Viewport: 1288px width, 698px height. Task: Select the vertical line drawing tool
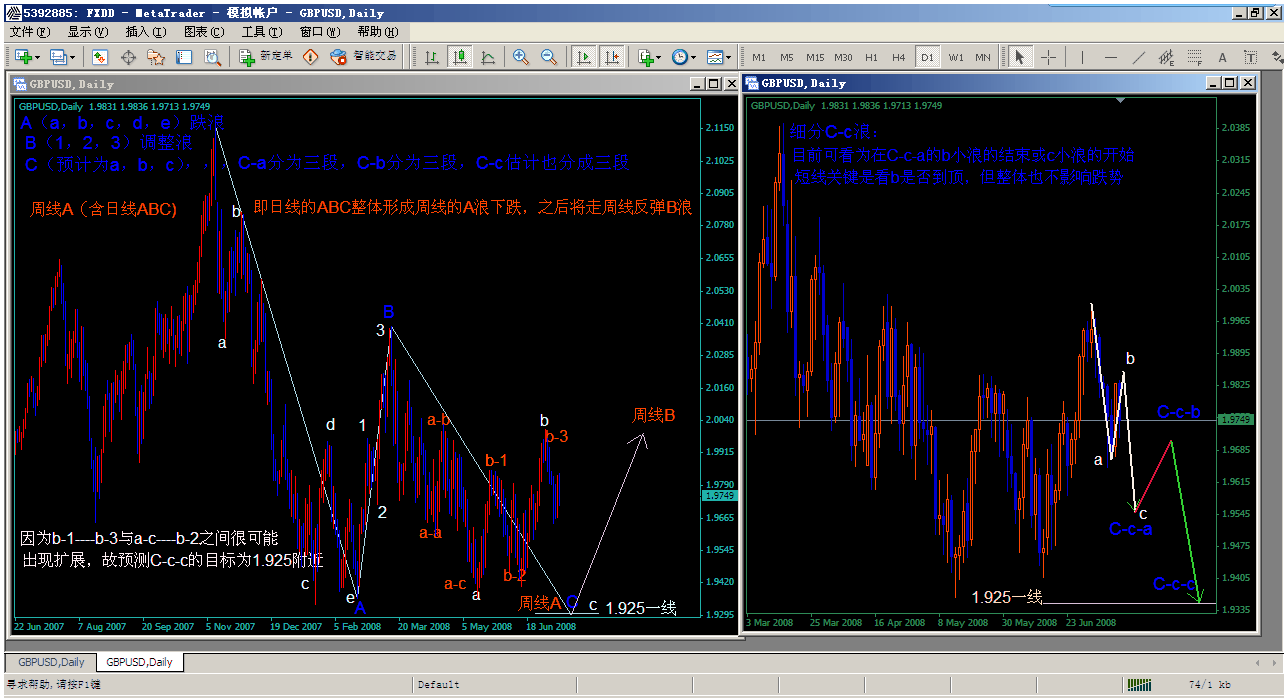point(1082,57)
